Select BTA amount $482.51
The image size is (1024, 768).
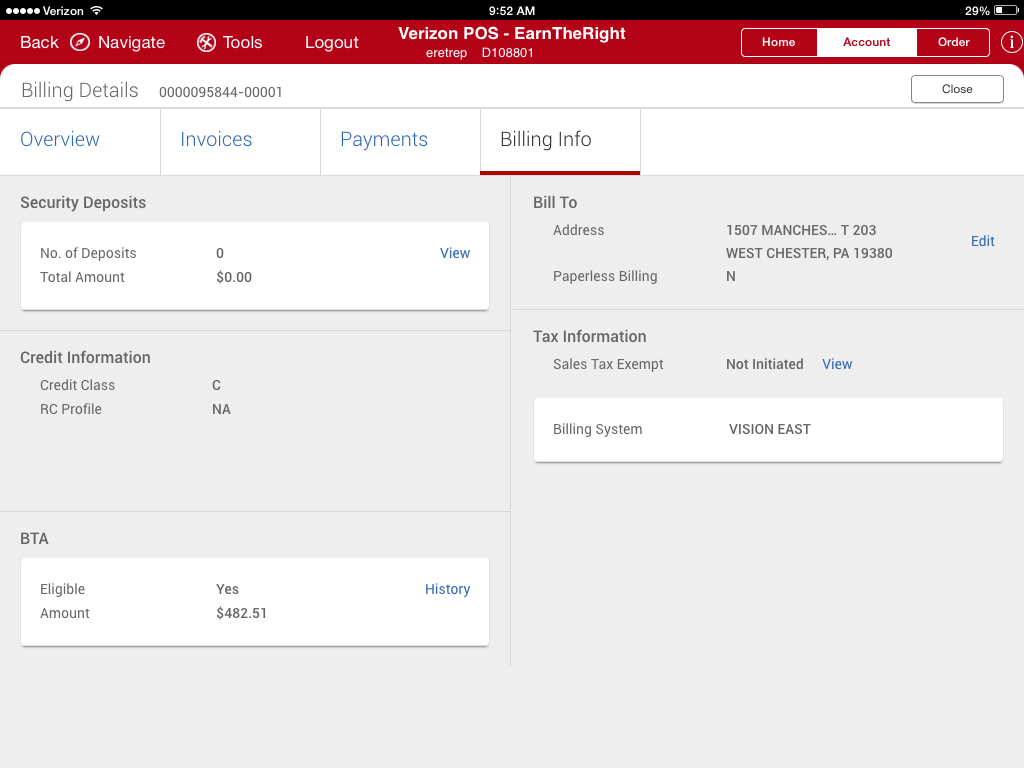(x=242, y=613)
